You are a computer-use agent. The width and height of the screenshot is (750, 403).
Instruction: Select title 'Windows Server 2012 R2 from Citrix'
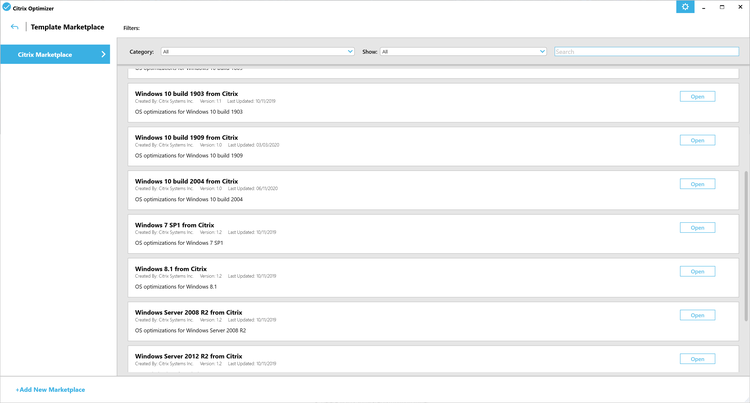coord(188,356)
